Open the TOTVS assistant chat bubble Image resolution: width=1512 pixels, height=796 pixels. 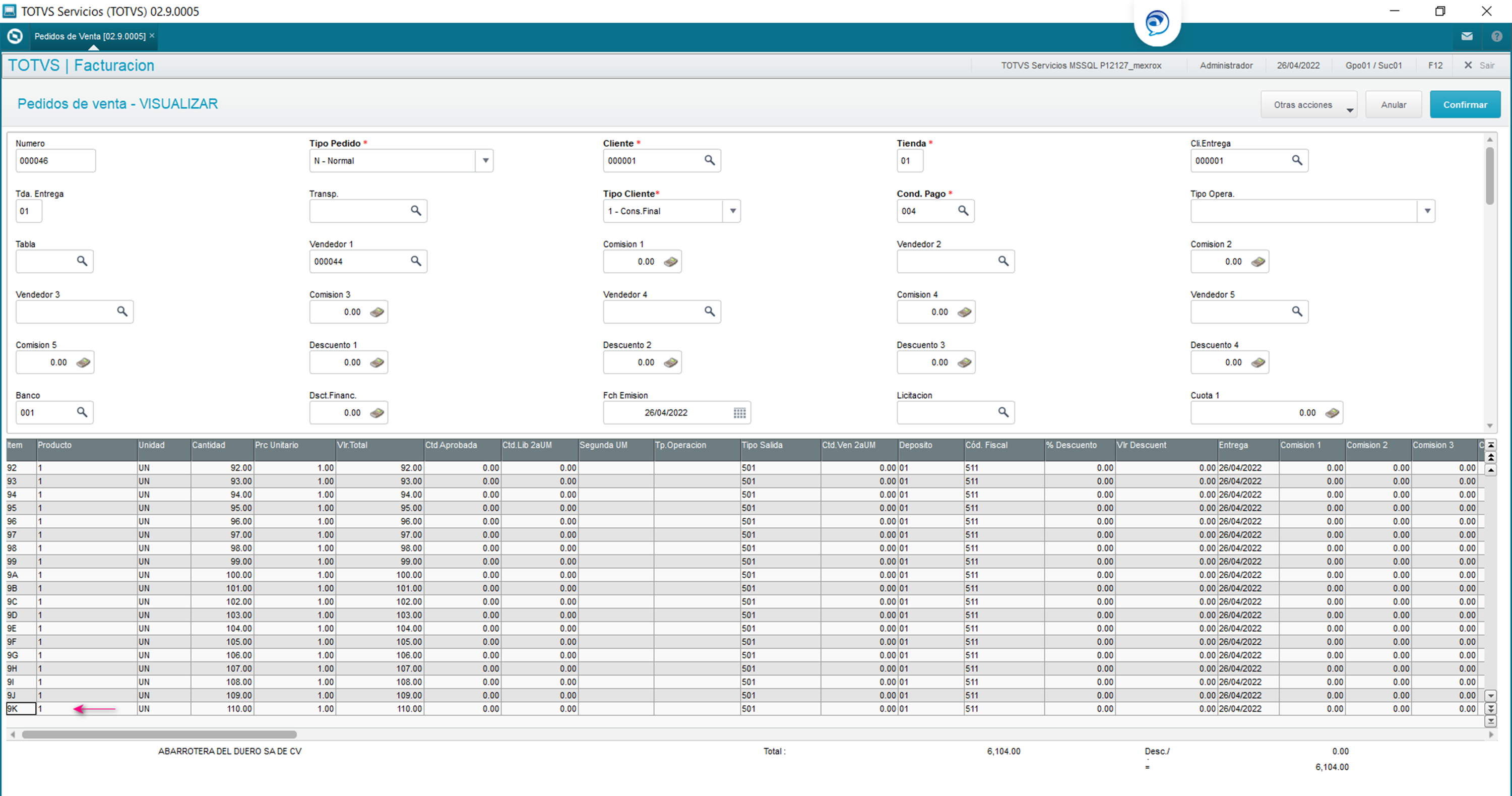[1158, 23]
